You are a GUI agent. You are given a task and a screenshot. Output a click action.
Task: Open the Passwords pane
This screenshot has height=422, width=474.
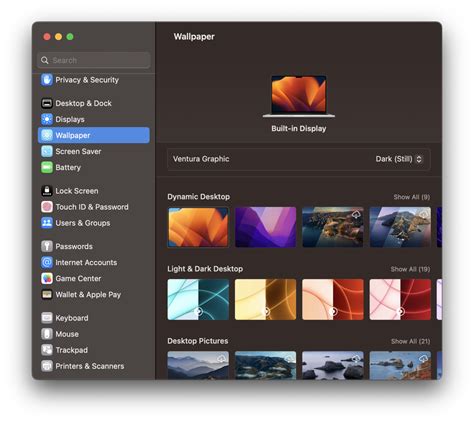click(94, 246)
